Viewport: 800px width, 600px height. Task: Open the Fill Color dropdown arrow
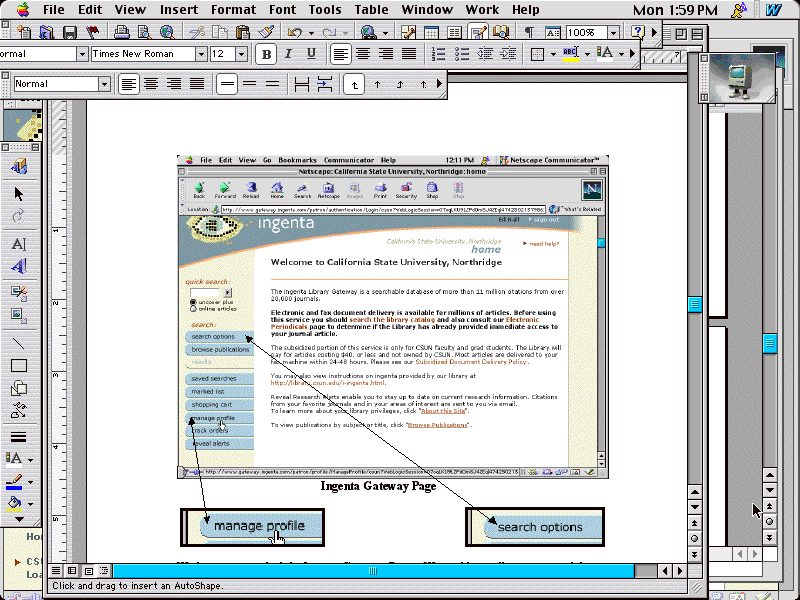pyautogui.click(x=31, y=504)
